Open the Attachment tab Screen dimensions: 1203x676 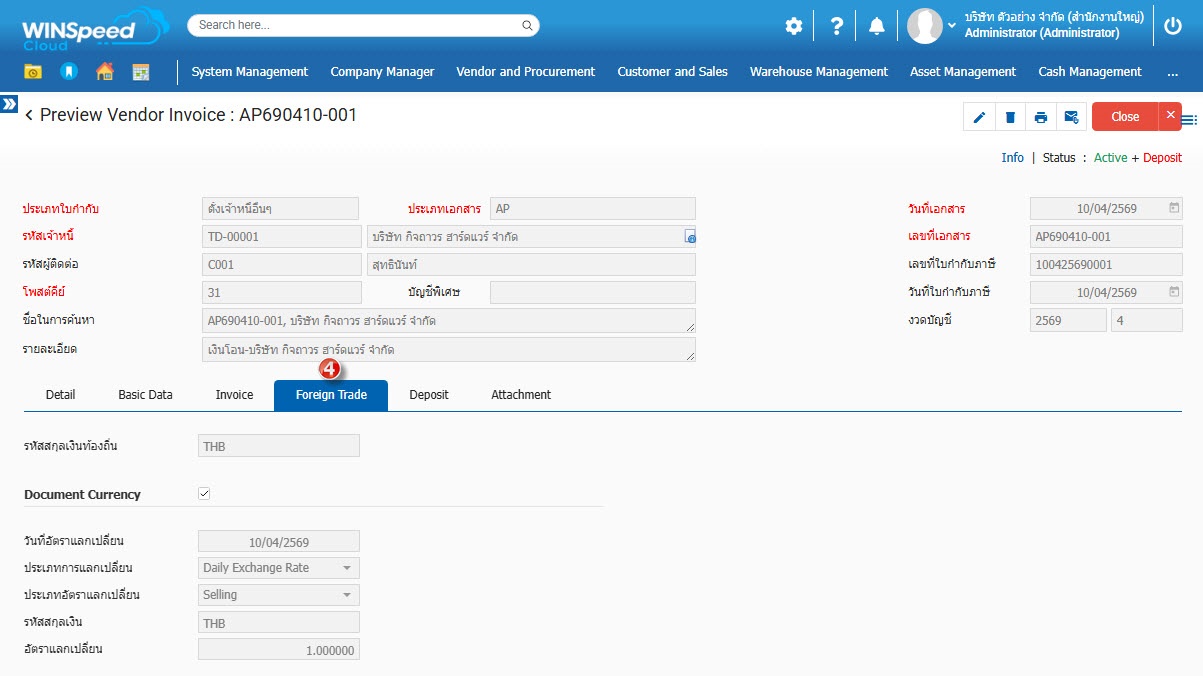521,395
